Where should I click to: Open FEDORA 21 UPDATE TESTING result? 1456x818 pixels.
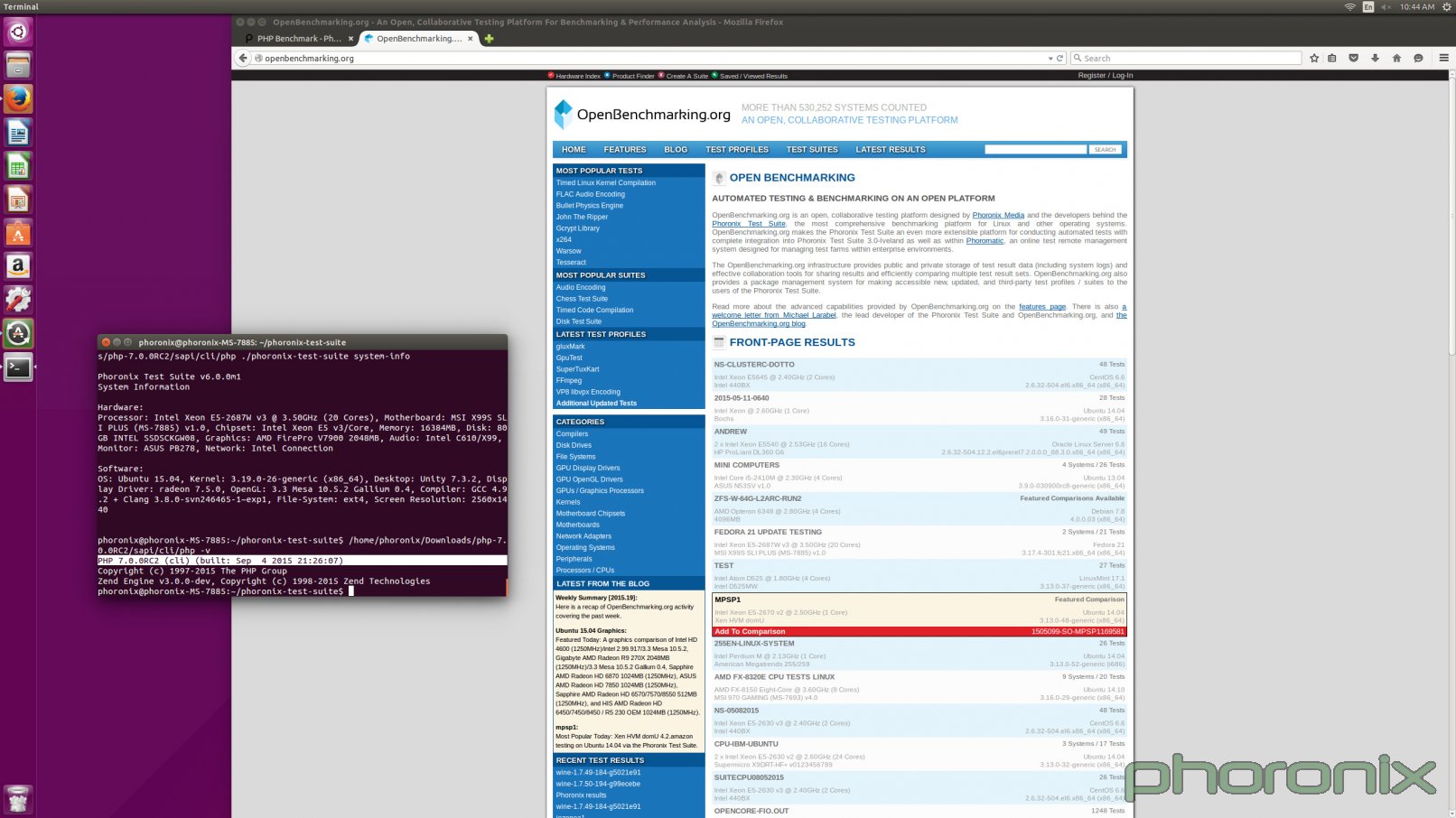tap(768, 532)
